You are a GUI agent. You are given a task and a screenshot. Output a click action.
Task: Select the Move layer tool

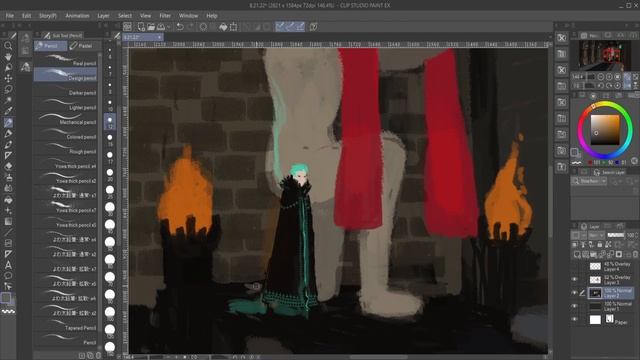pos(8,78)
